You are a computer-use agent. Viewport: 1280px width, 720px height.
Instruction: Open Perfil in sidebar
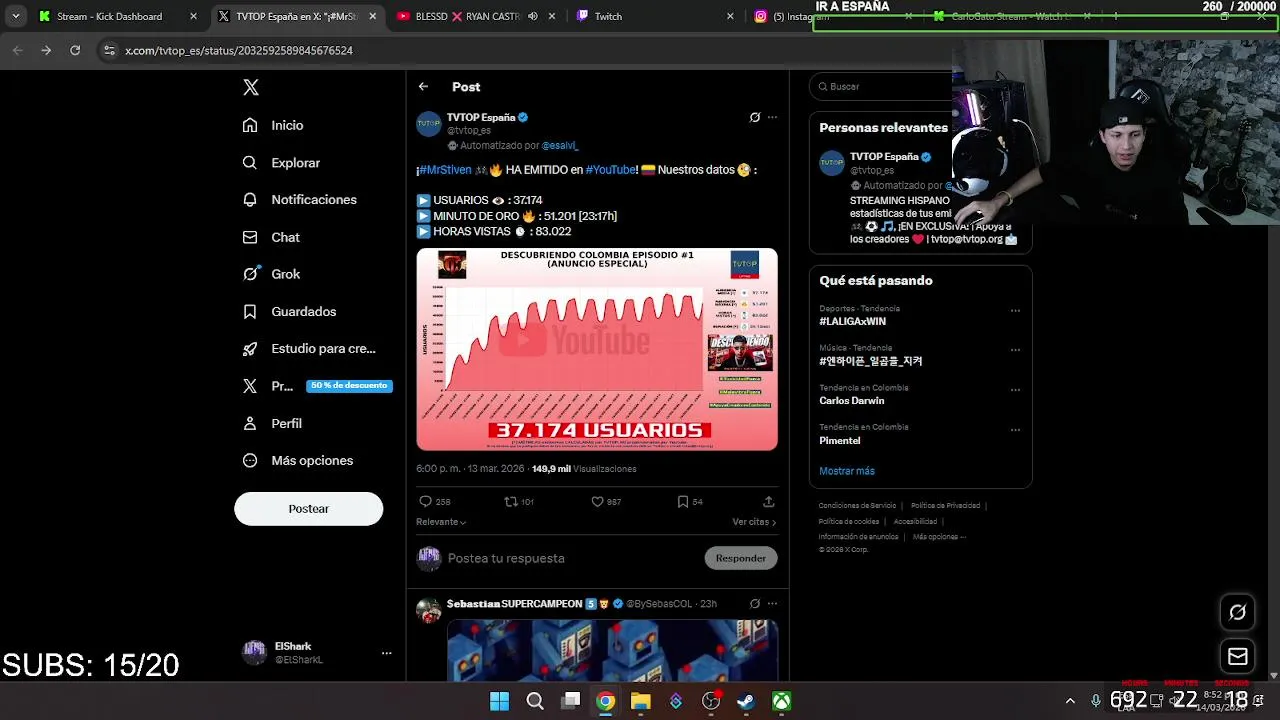point(272,423)
